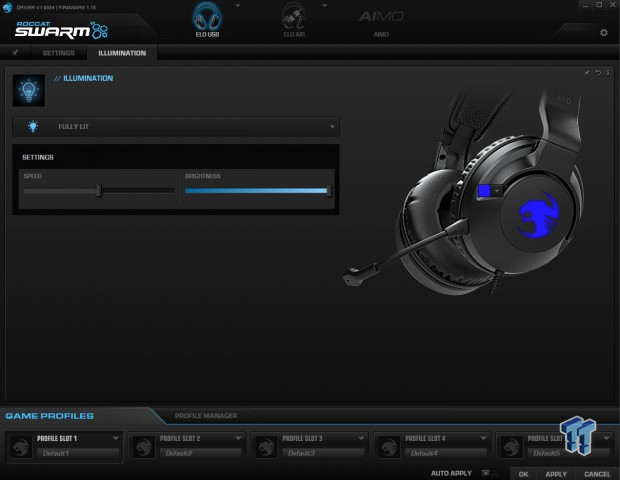Image resolution: width=620 pixels, height=480 pixels.
Task: Pin the Illumination panel
Action: tap(587, 73)
